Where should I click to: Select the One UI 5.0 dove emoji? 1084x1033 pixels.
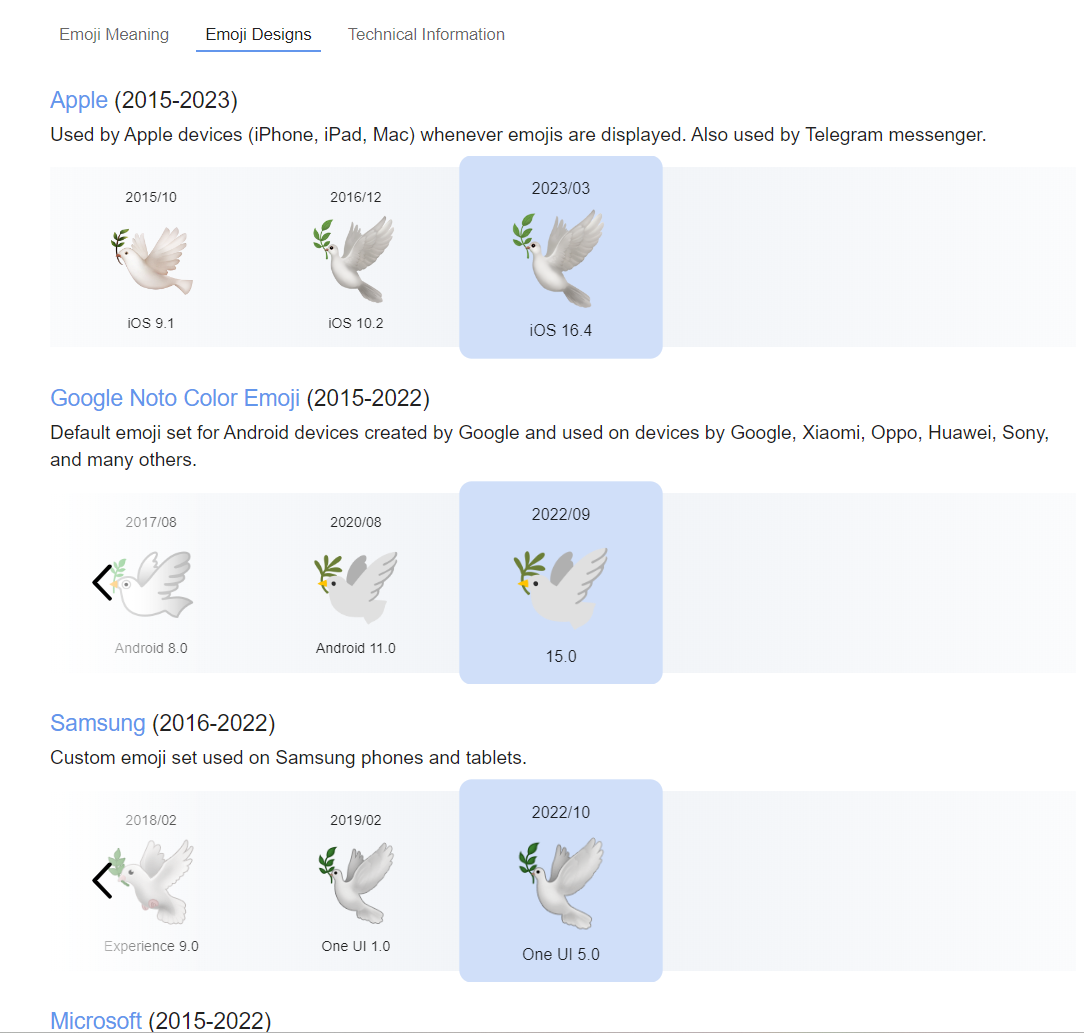pos(560,885)
